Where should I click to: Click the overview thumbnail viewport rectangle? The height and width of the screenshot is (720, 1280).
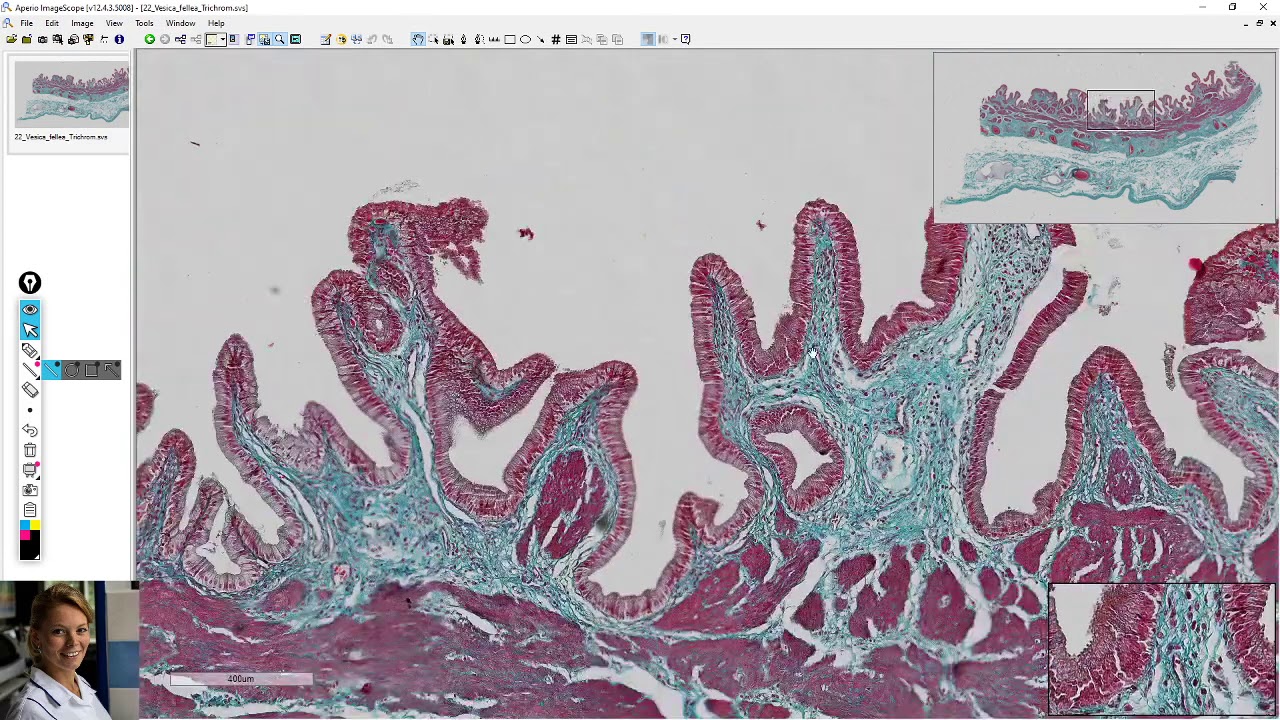click(x=1120, y=111)
